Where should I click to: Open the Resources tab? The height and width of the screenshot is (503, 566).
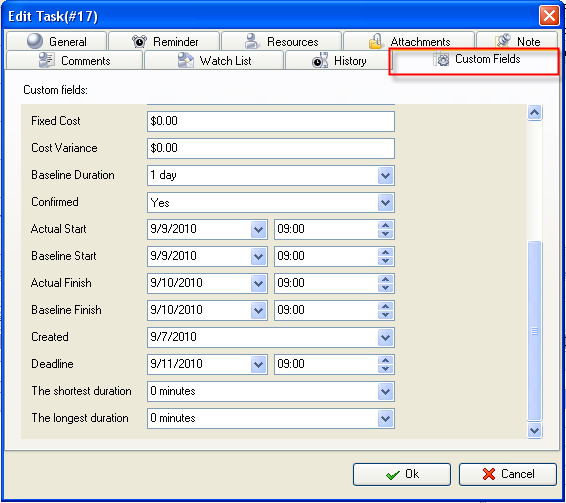click(x=282, y=41)
